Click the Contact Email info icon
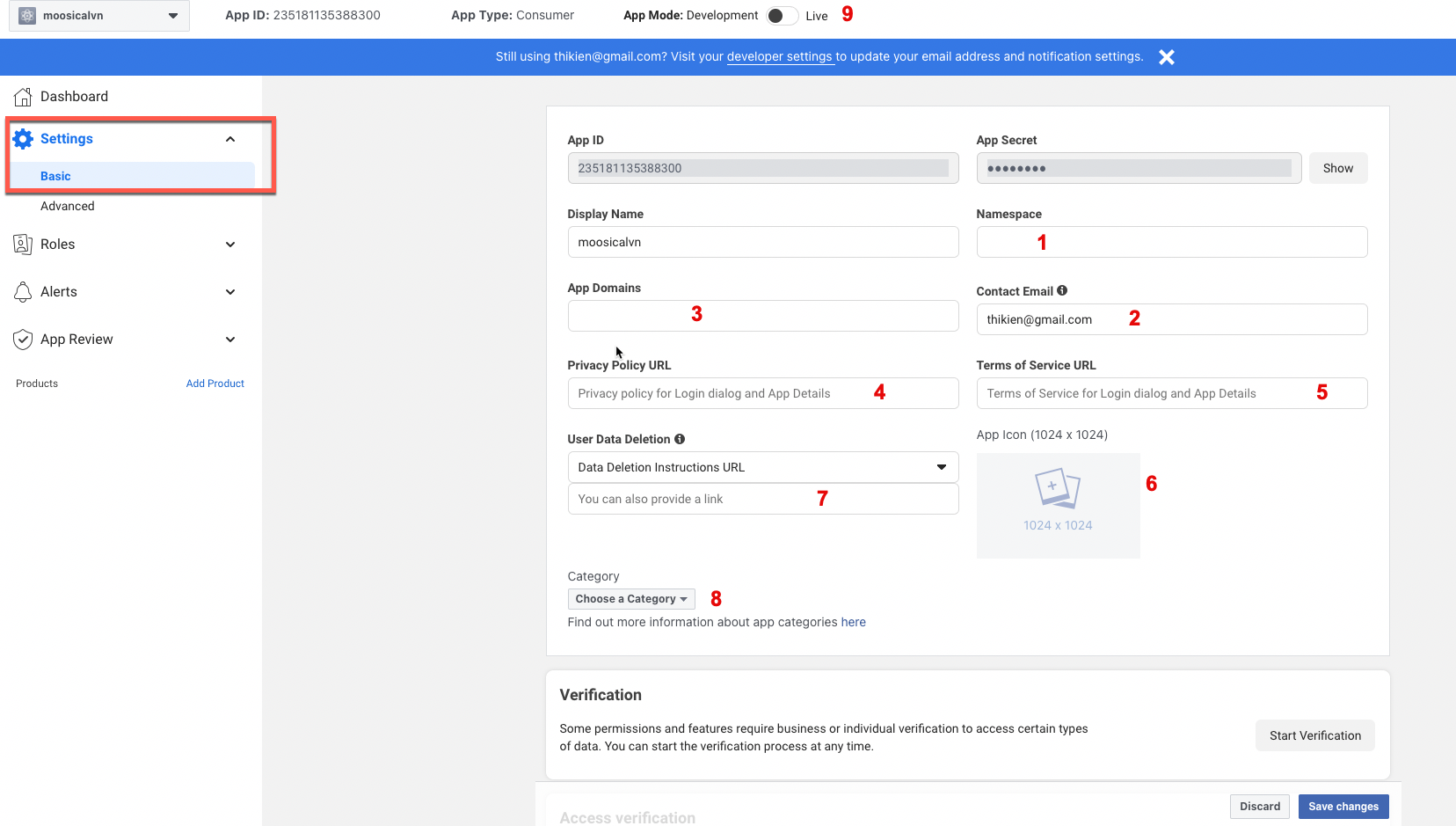1456x826 pixels. click(x=1062, y=290)
